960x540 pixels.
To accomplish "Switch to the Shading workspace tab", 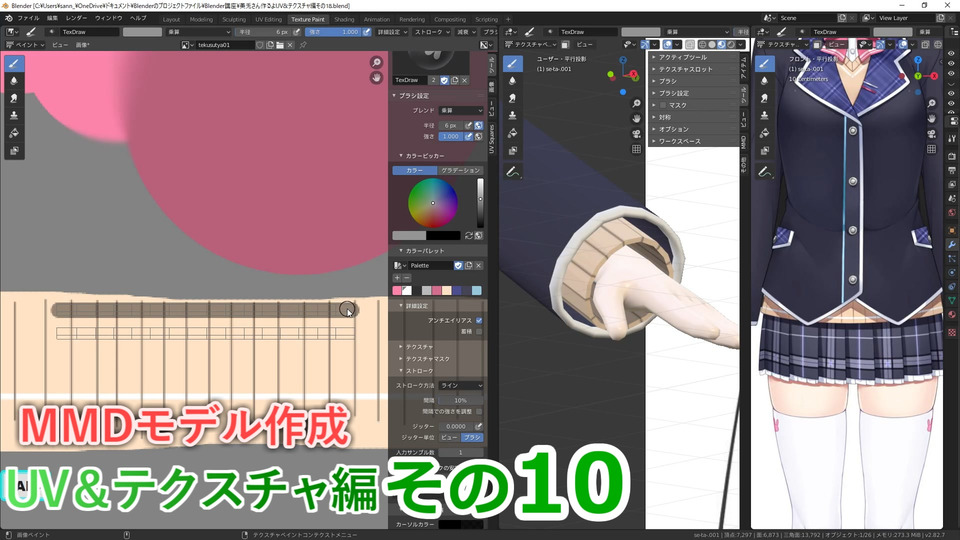I will click(x=344, y=19).
